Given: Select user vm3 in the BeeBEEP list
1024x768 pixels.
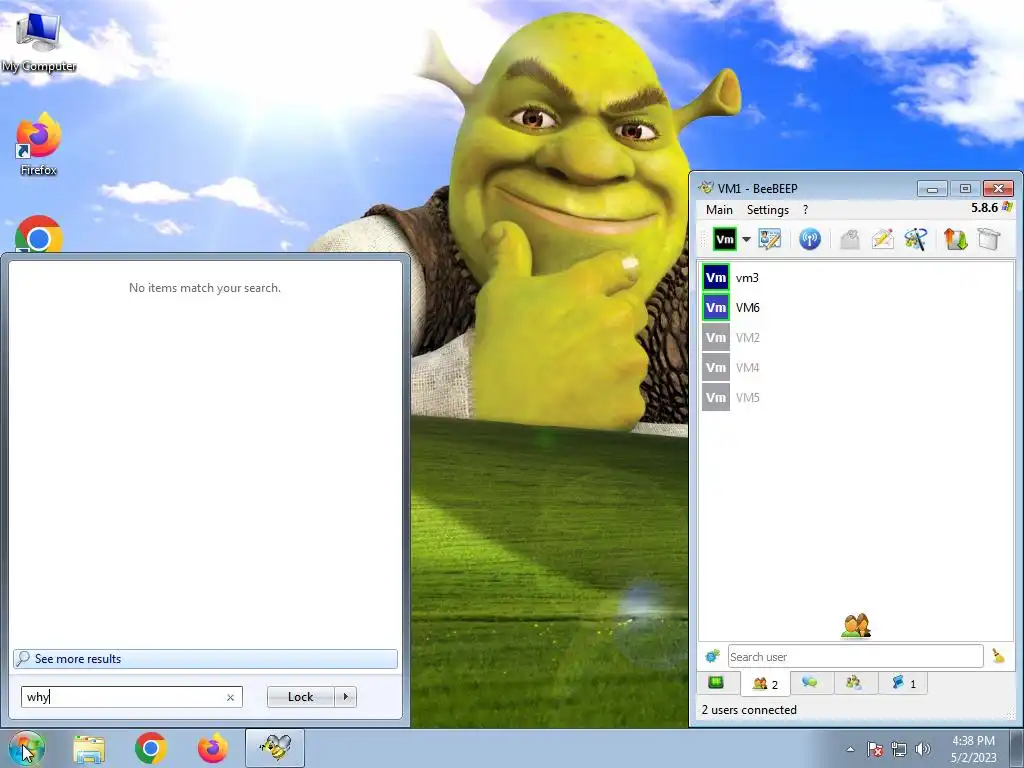Looking at the screenshot, I should point(857,278).
